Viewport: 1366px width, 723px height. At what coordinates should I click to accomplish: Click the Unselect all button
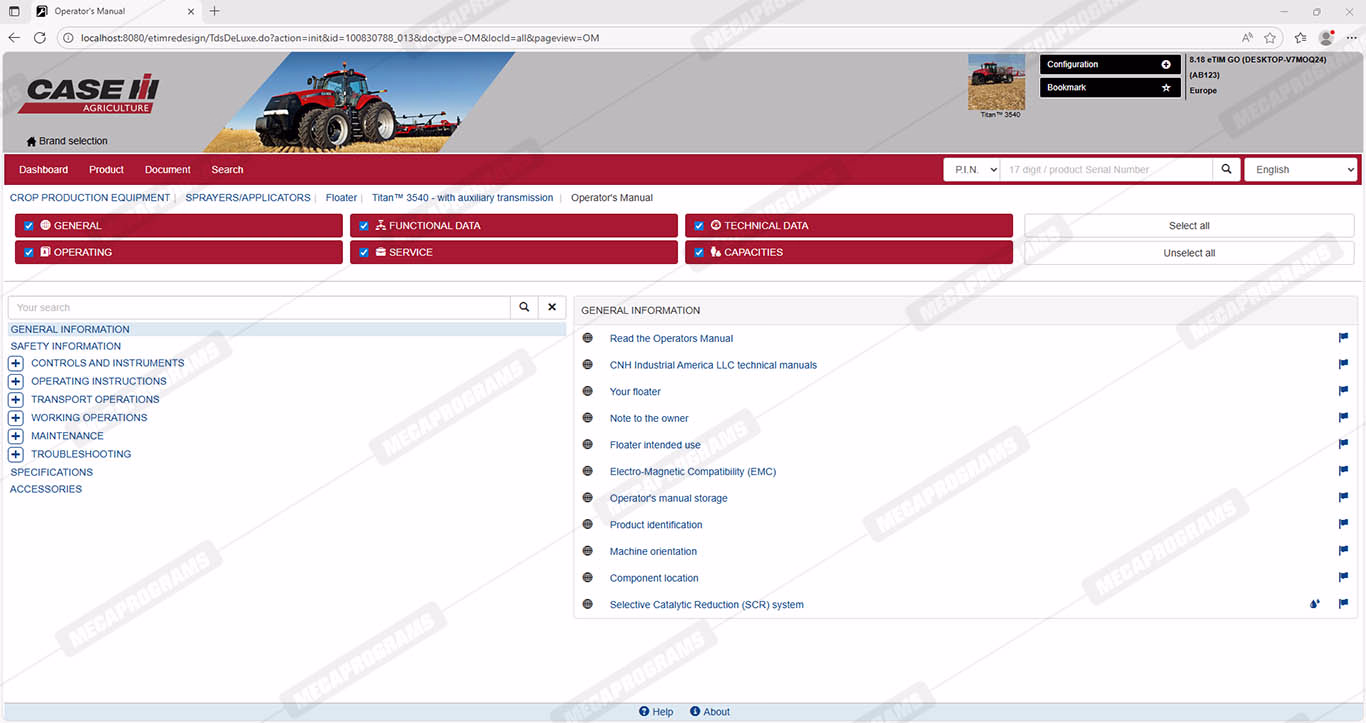tap(1189, 253)
